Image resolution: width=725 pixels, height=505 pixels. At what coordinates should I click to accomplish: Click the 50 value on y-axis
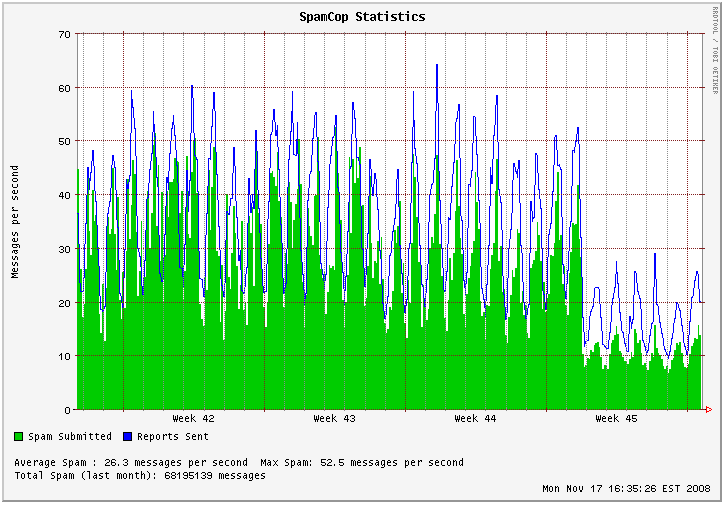(64, 141)
